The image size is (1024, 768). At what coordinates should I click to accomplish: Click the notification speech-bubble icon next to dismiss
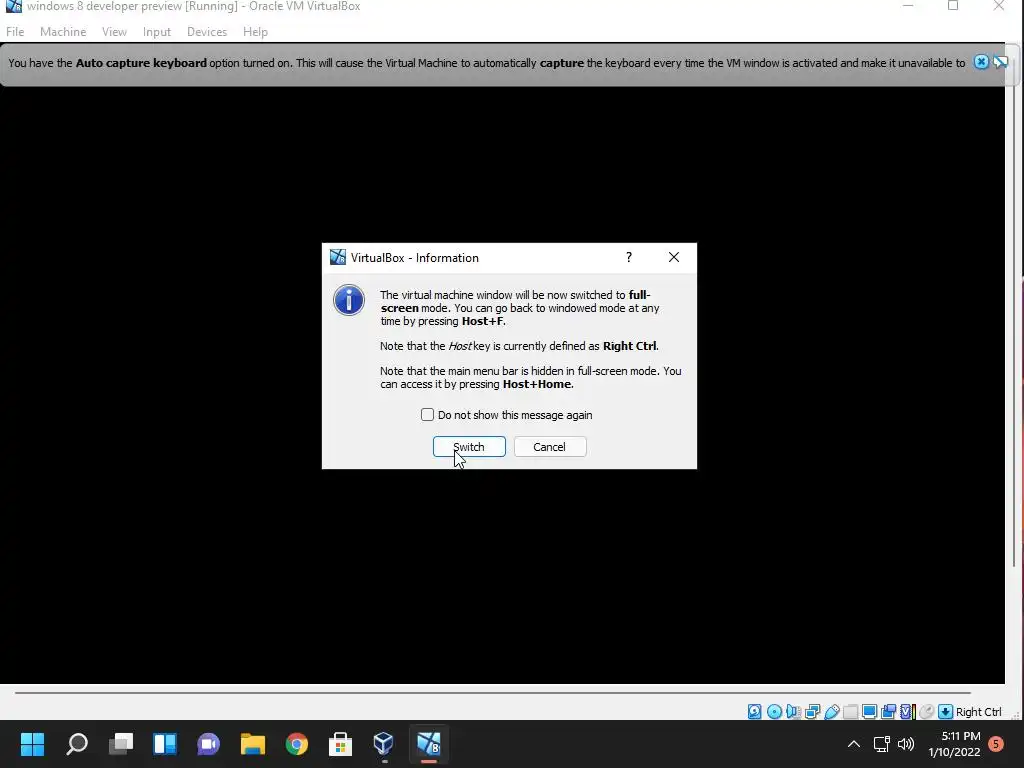point(1000,62)
